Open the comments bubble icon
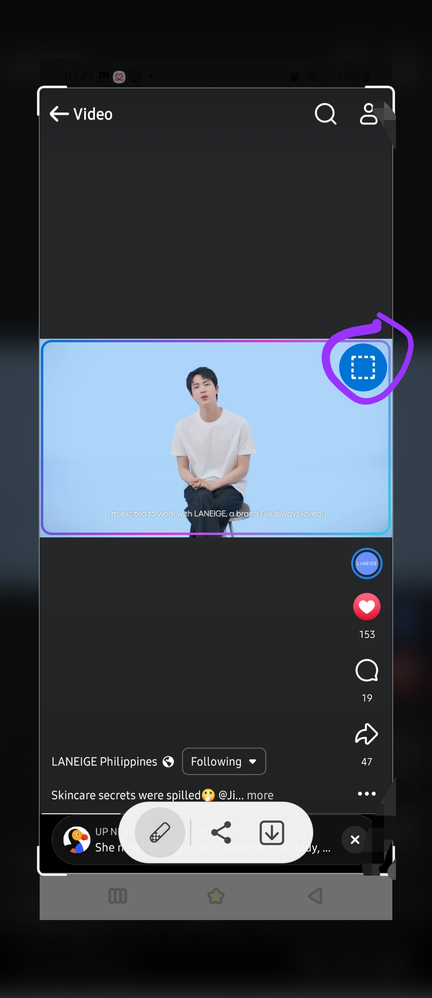Screen dimensions: 432x998 point(366,670)
